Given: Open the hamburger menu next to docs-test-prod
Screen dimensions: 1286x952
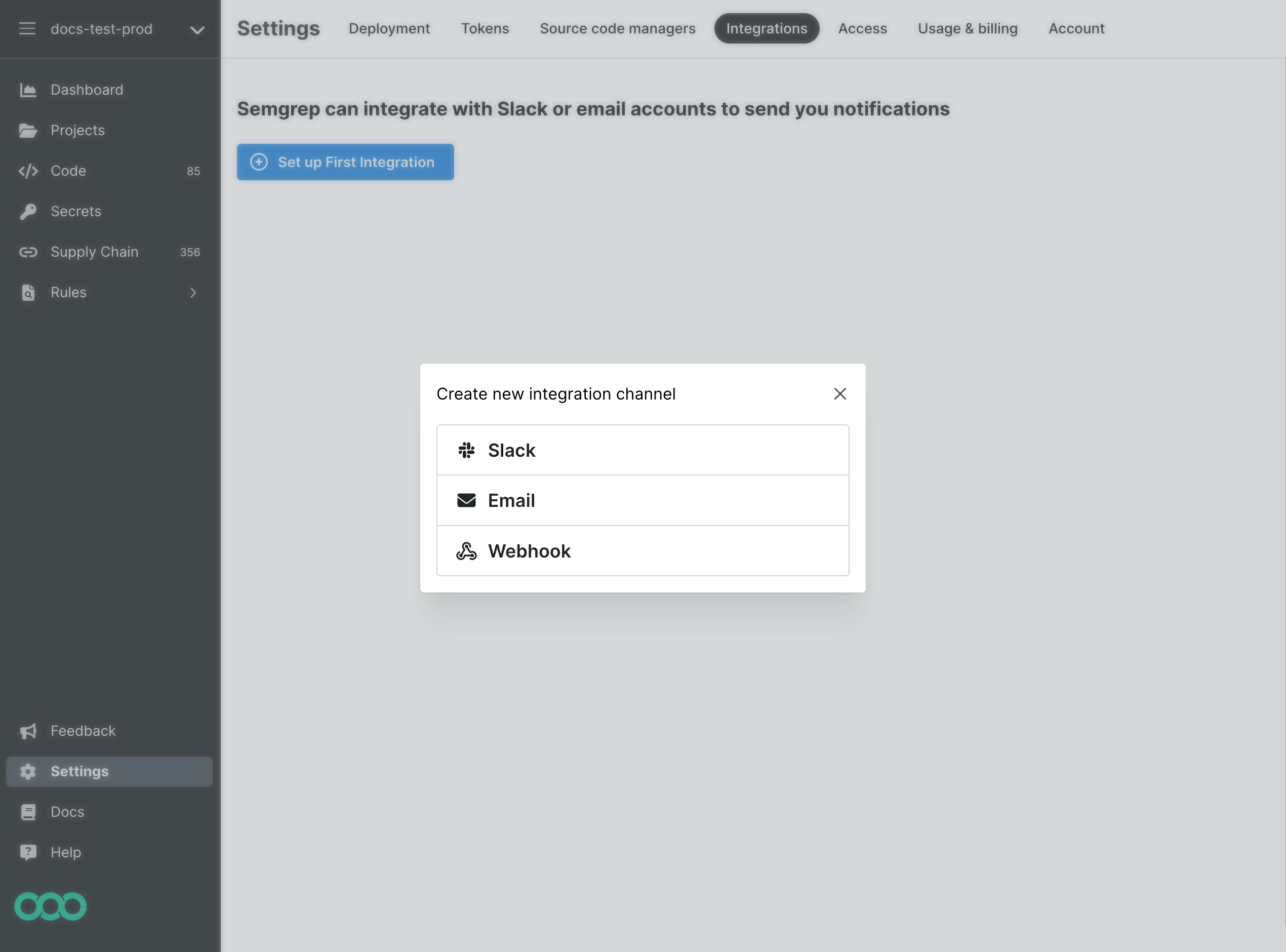Looking at the screenshot, I should coord(27,28).
